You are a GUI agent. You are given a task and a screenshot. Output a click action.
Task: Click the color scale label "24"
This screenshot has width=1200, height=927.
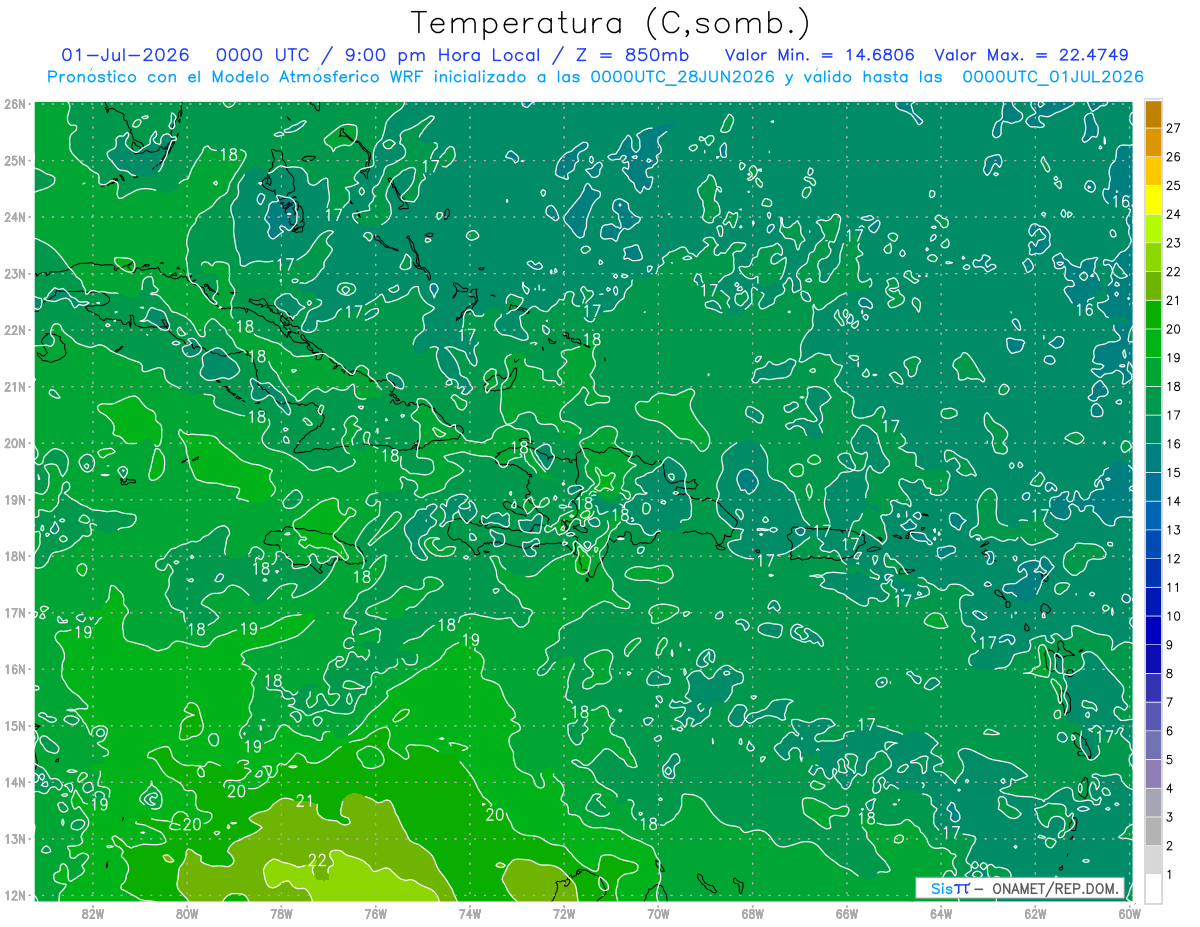(1173, 214)
